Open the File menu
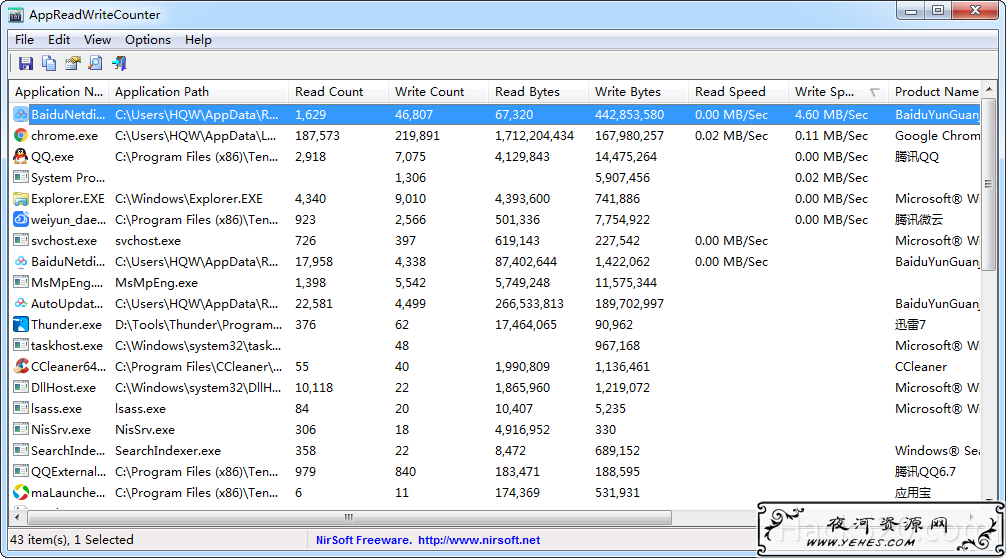1006x558 pixels. click(24, 40)
